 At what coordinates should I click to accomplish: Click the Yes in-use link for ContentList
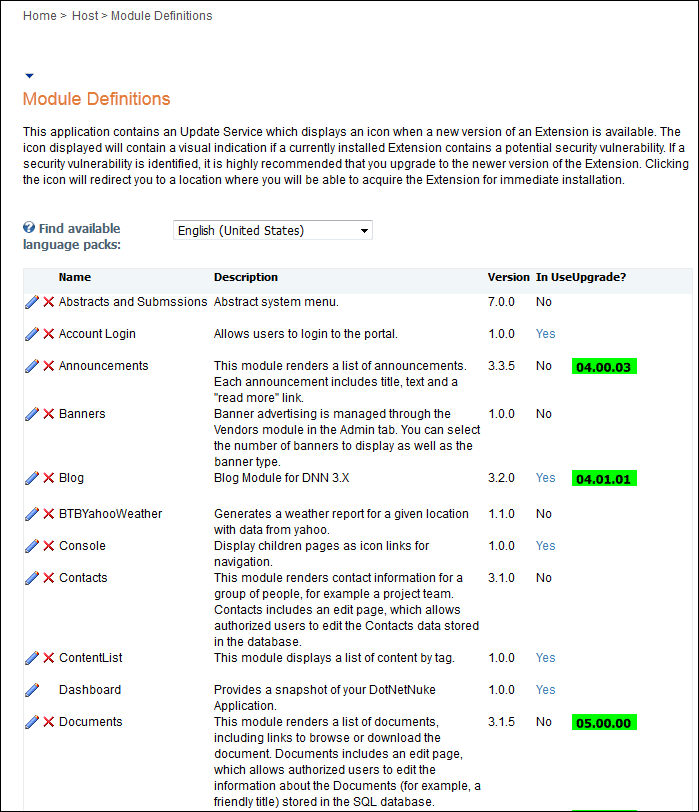tap(545, 658)
